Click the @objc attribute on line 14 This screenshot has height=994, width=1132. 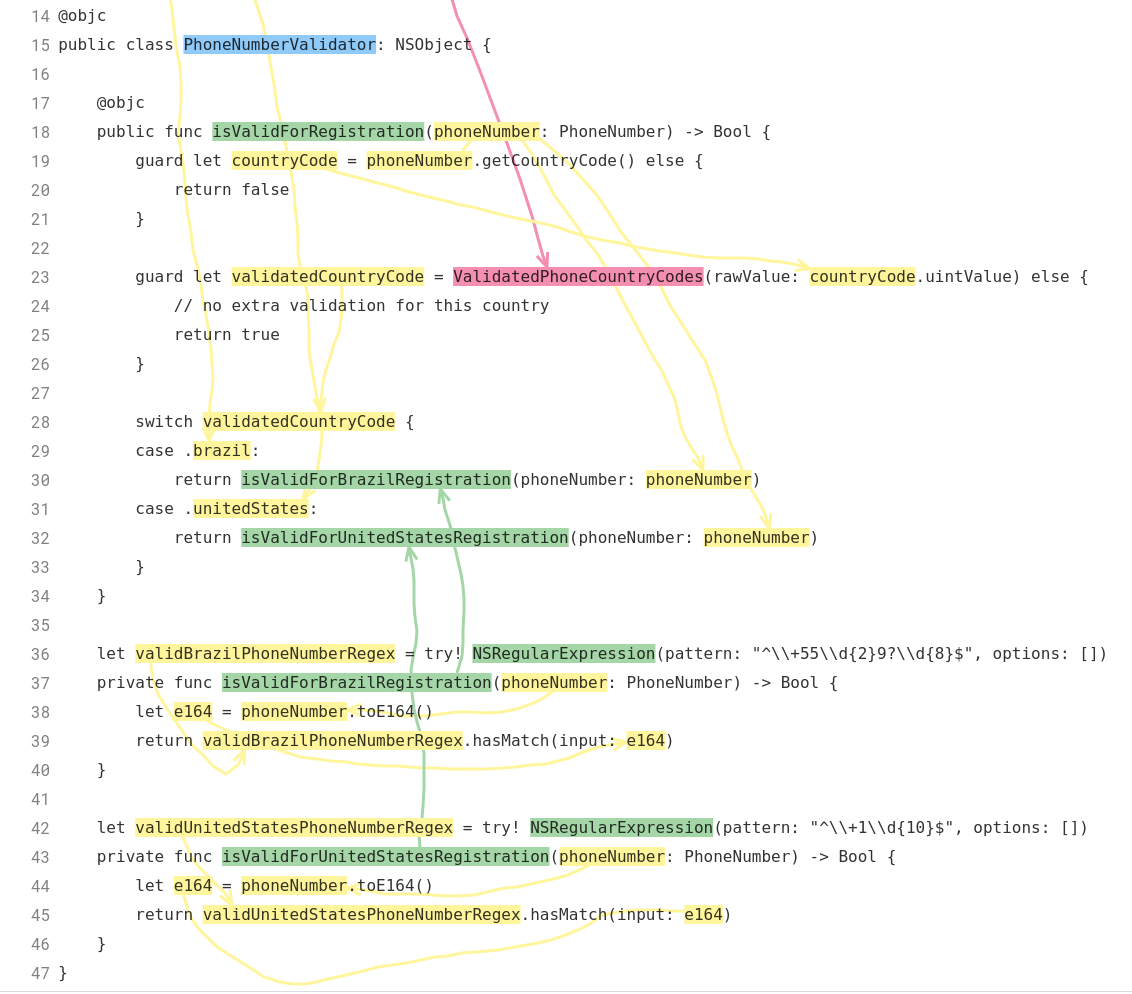point(82,15)
